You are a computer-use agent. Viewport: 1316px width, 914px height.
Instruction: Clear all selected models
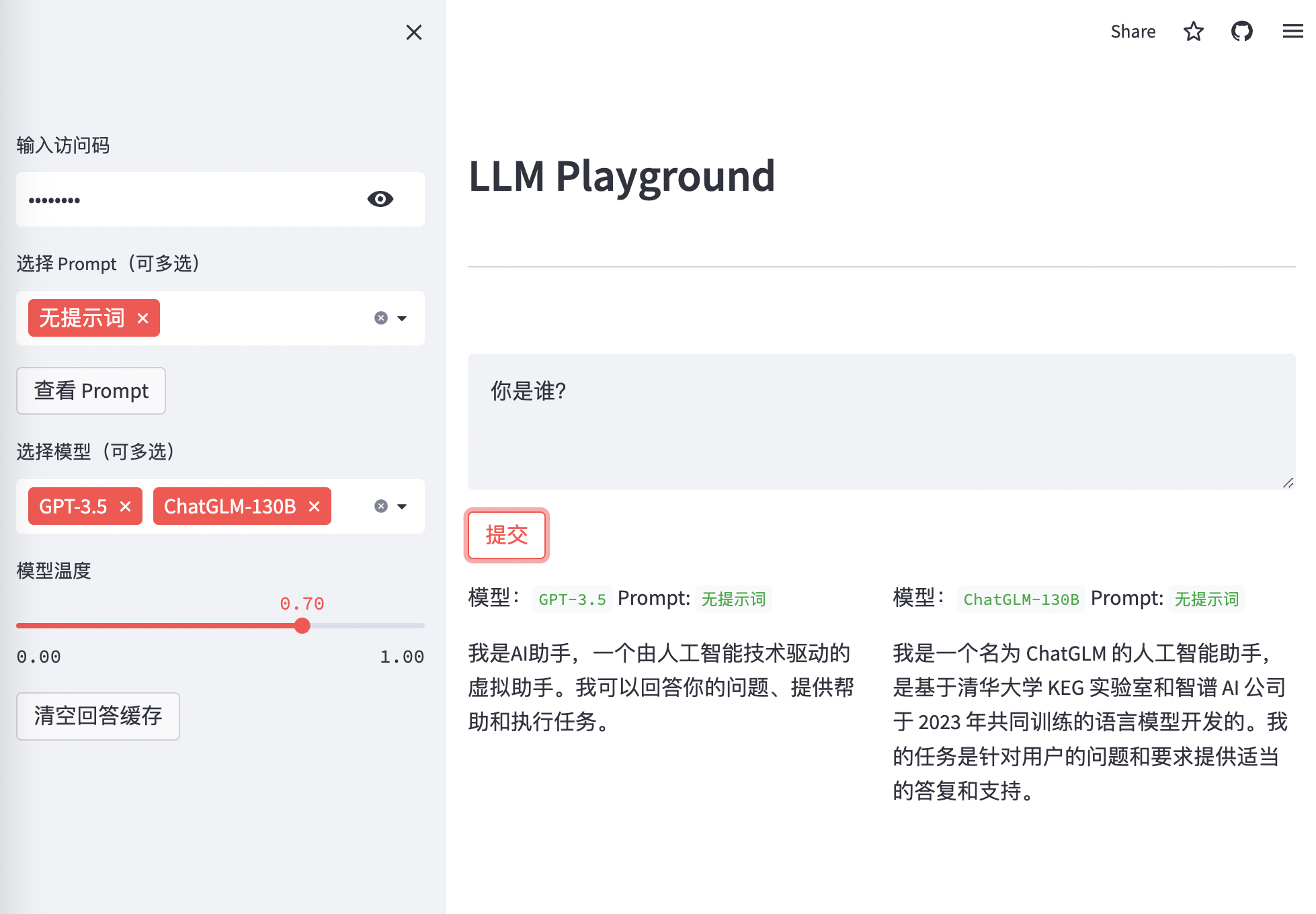(381, 506)
